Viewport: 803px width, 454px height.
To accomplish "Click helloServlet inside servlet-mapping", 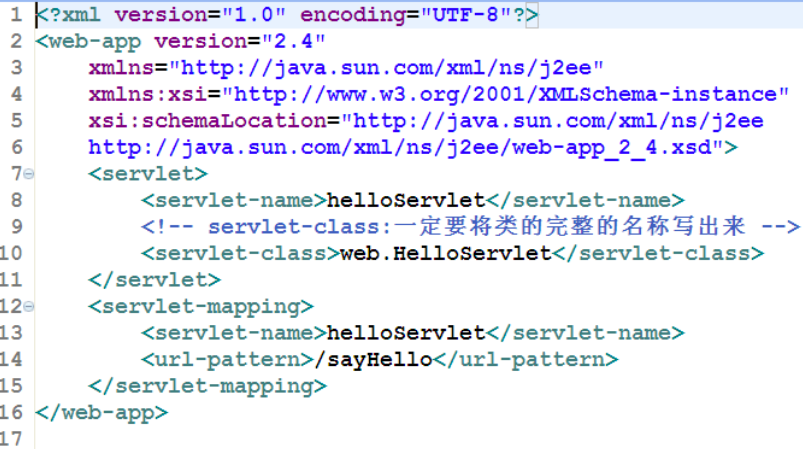I will coord(406,333).
